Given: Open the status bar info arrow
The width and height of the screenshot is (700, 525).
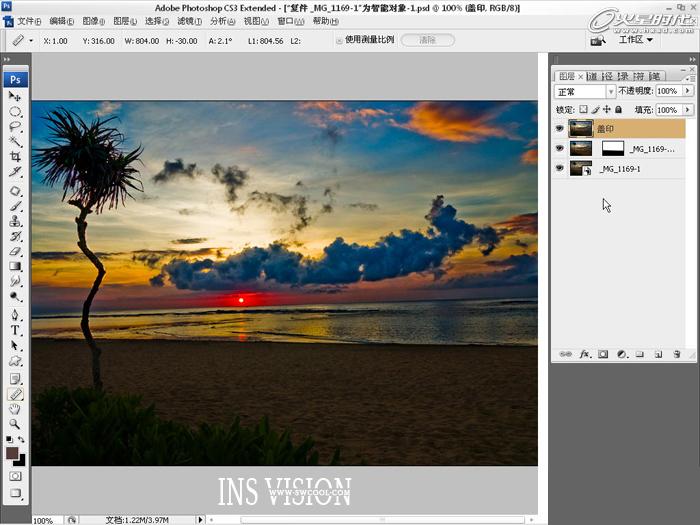Looking at the screenshot, I should tap(200, 520).
